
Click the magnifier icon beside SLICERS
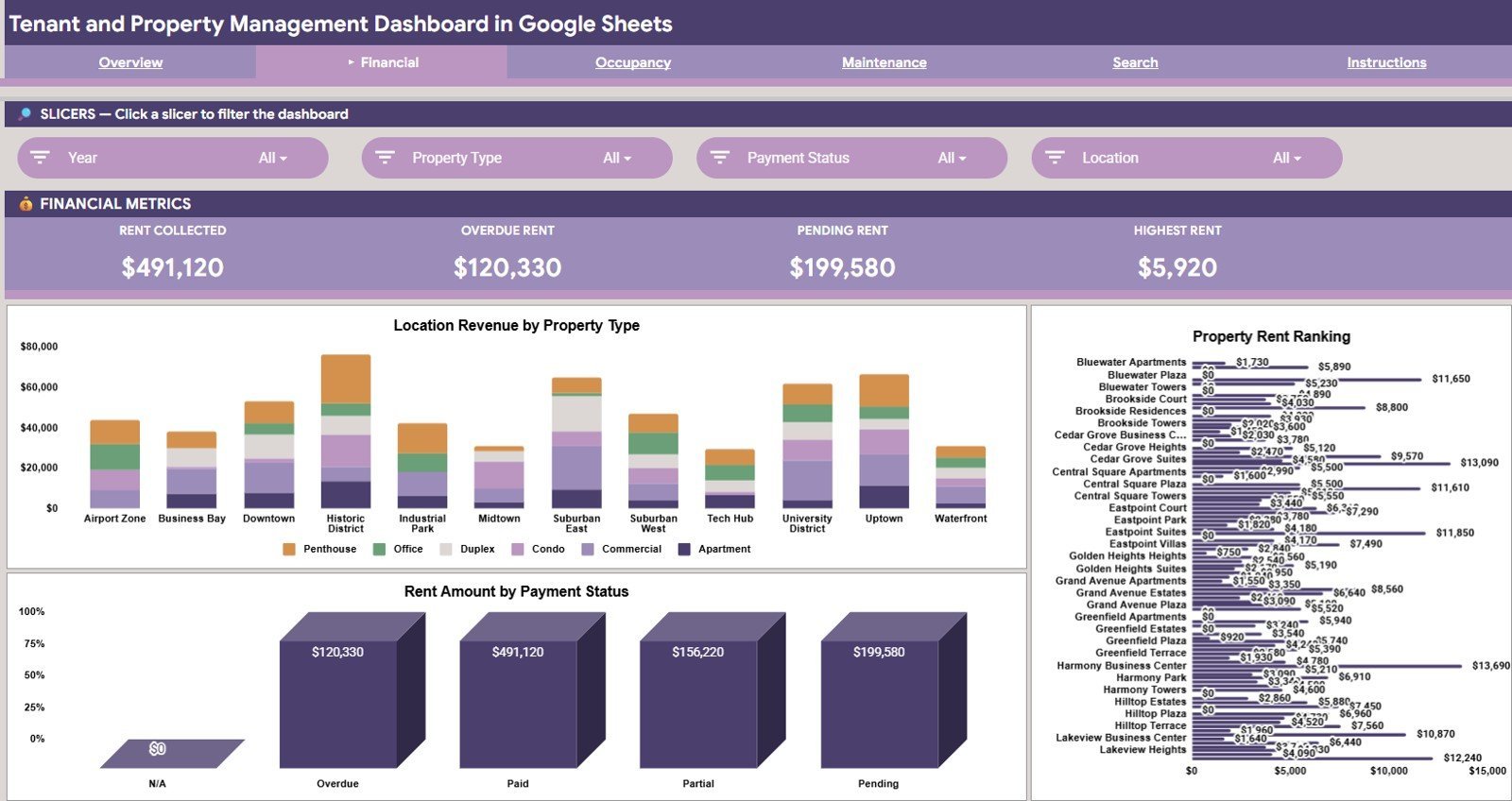(x=25, y=114)
